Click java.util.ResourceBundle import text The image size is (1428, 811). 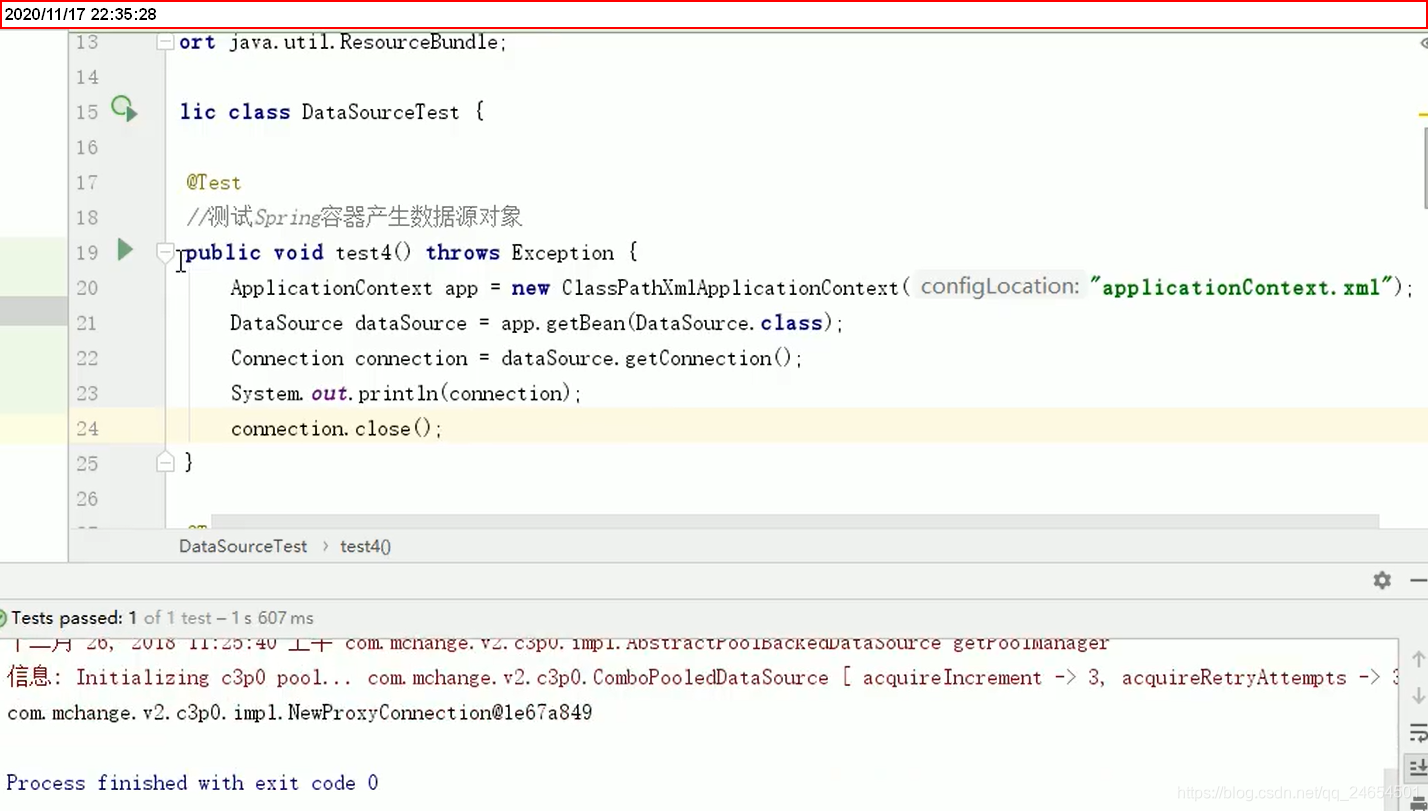coord(364,42)
